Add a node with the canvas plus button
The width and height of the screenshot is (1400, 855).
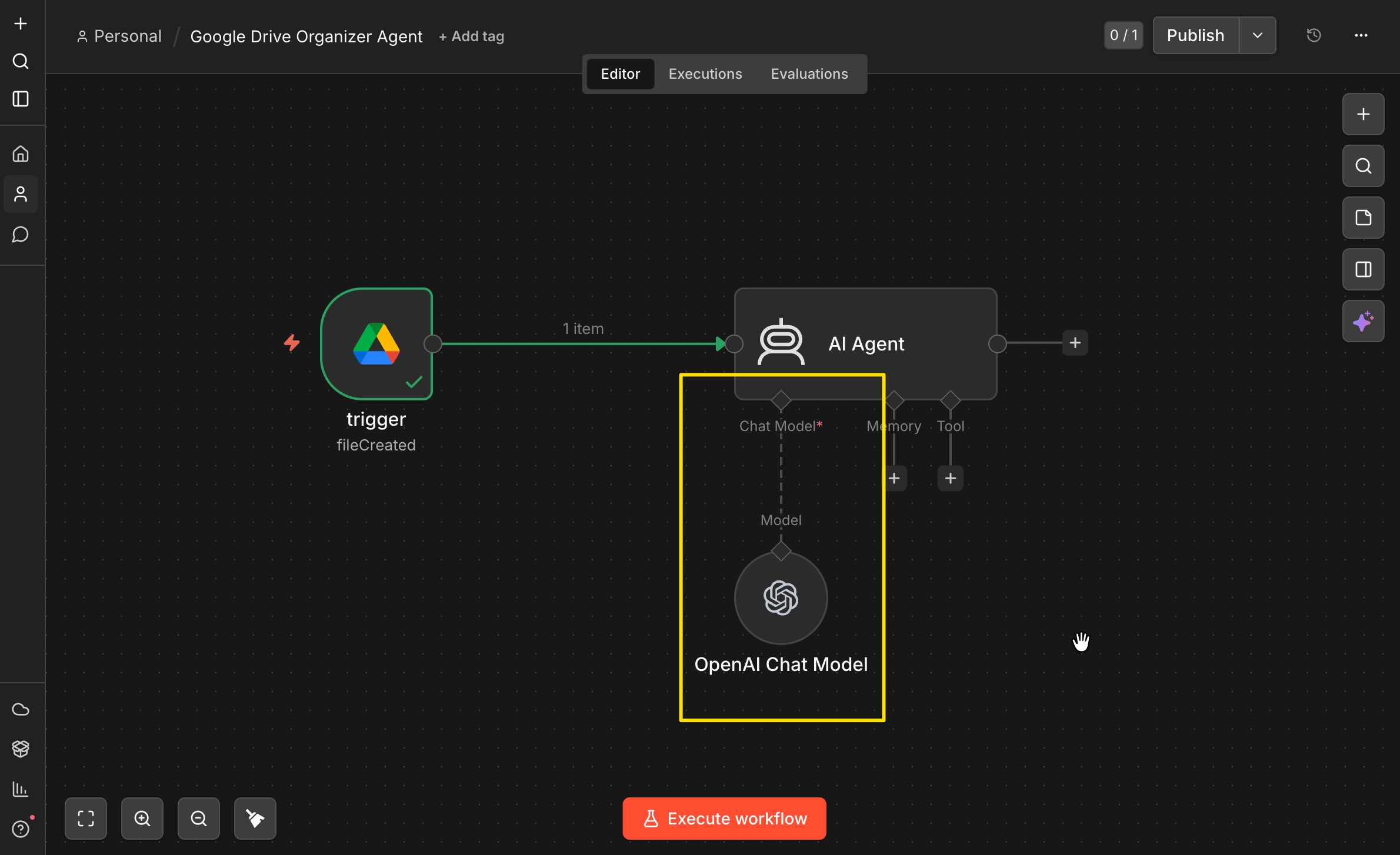pyautogui.click(x=1364, y=114)
